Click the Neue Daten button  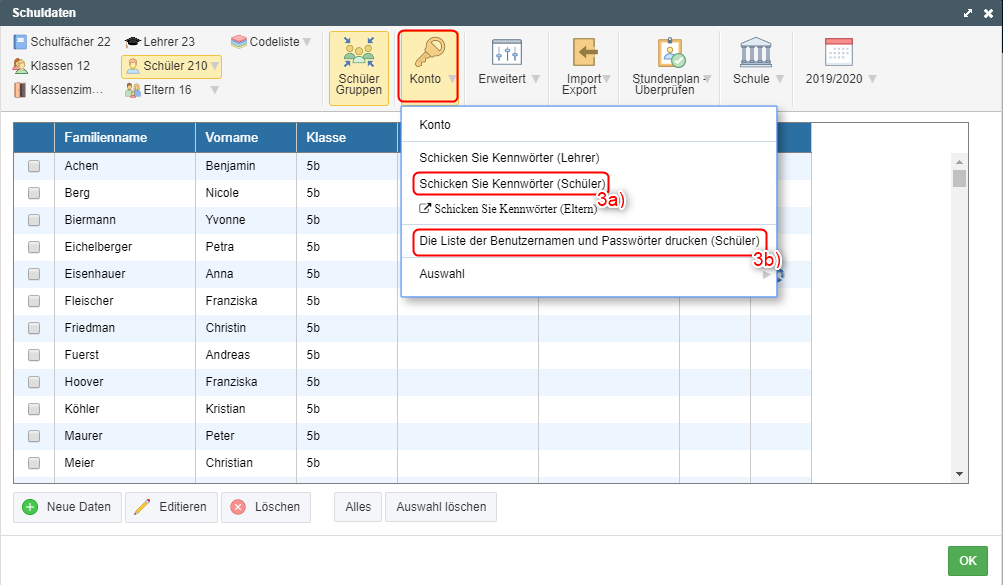(x=67, y=507)
